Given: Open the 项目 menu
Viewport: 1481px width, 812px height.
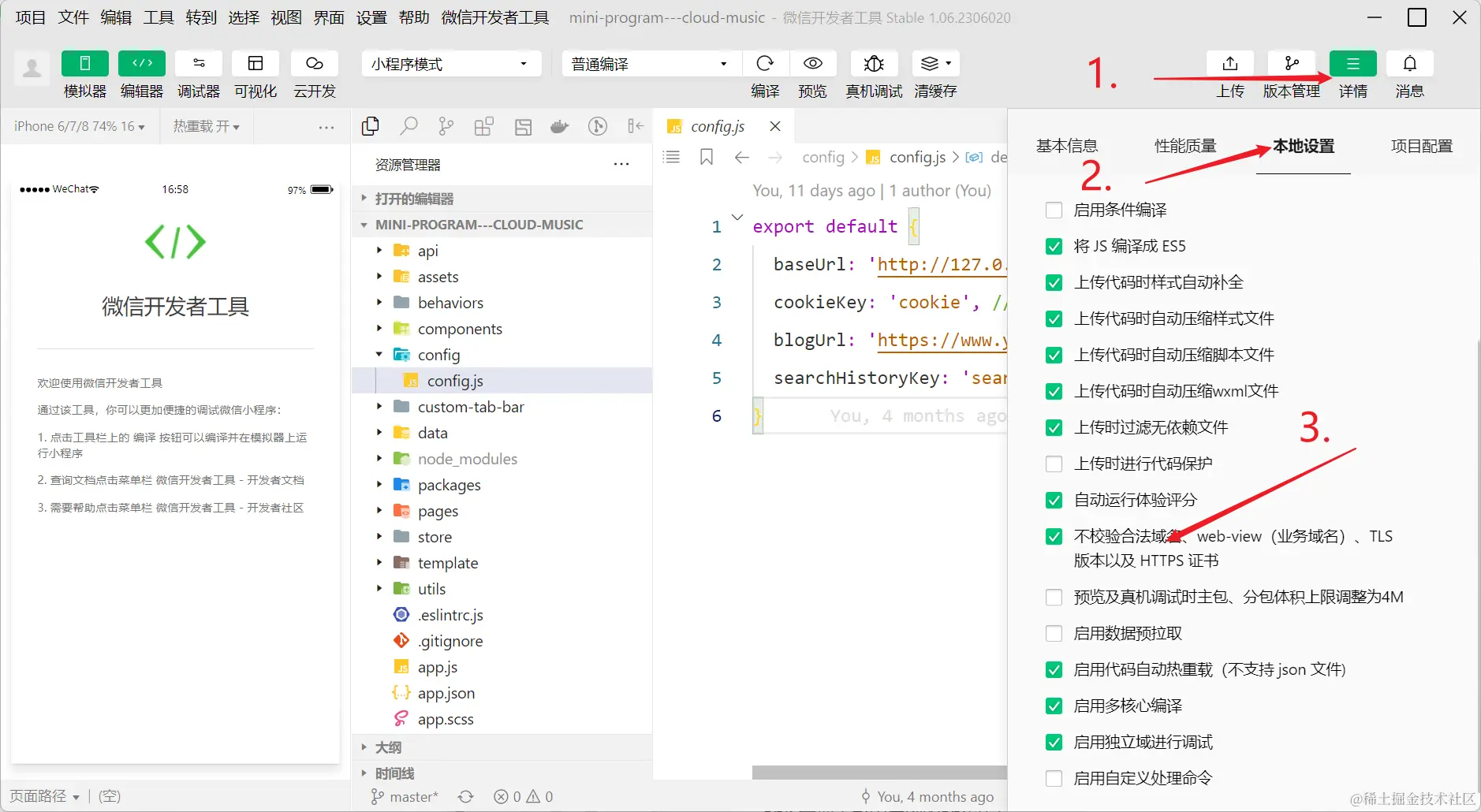Looking at the screenshot, I should pyautogui.click(x=31, y=17).
